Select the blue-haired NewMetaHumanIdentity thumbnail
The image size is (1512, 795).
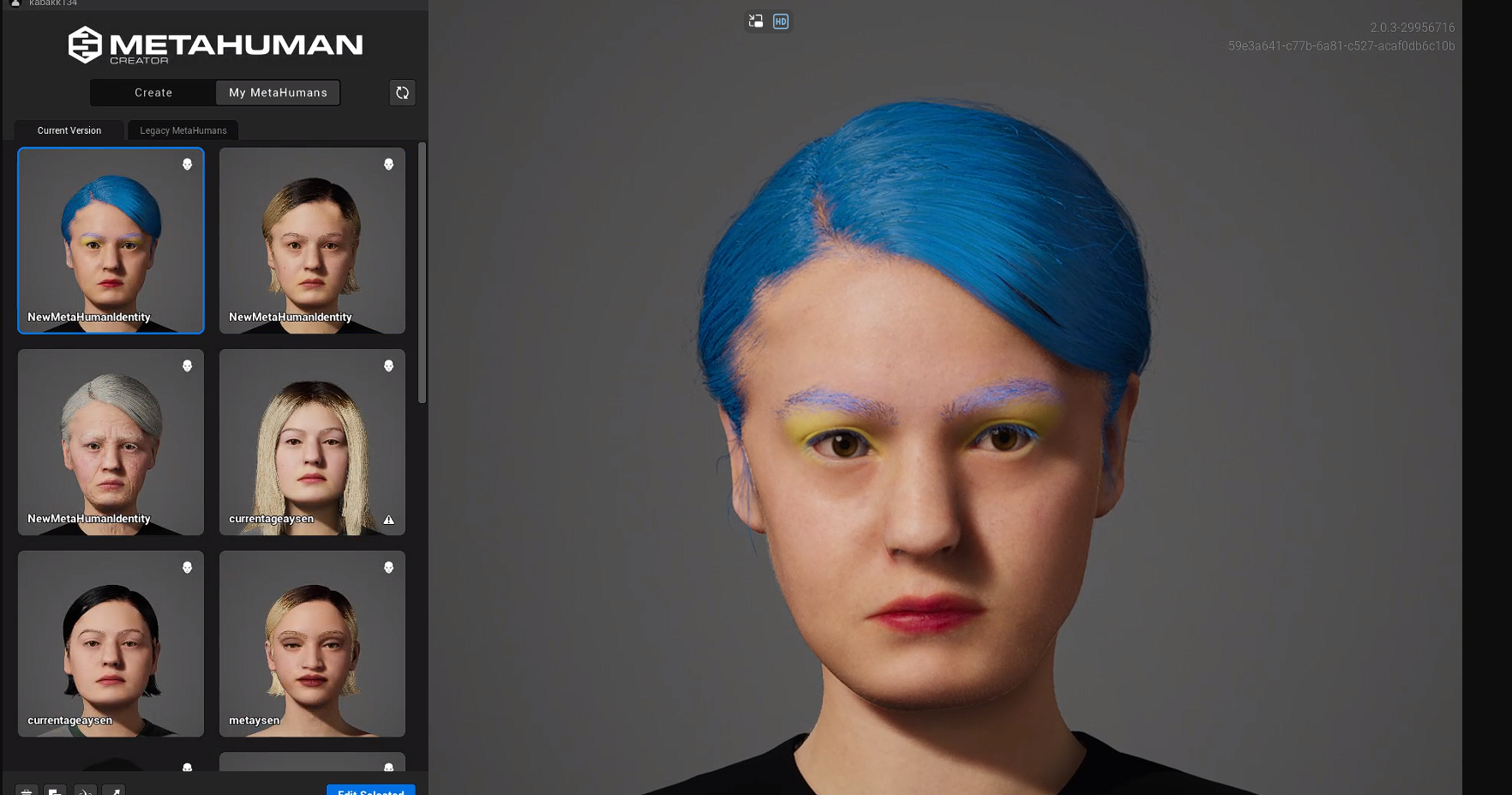111,240
